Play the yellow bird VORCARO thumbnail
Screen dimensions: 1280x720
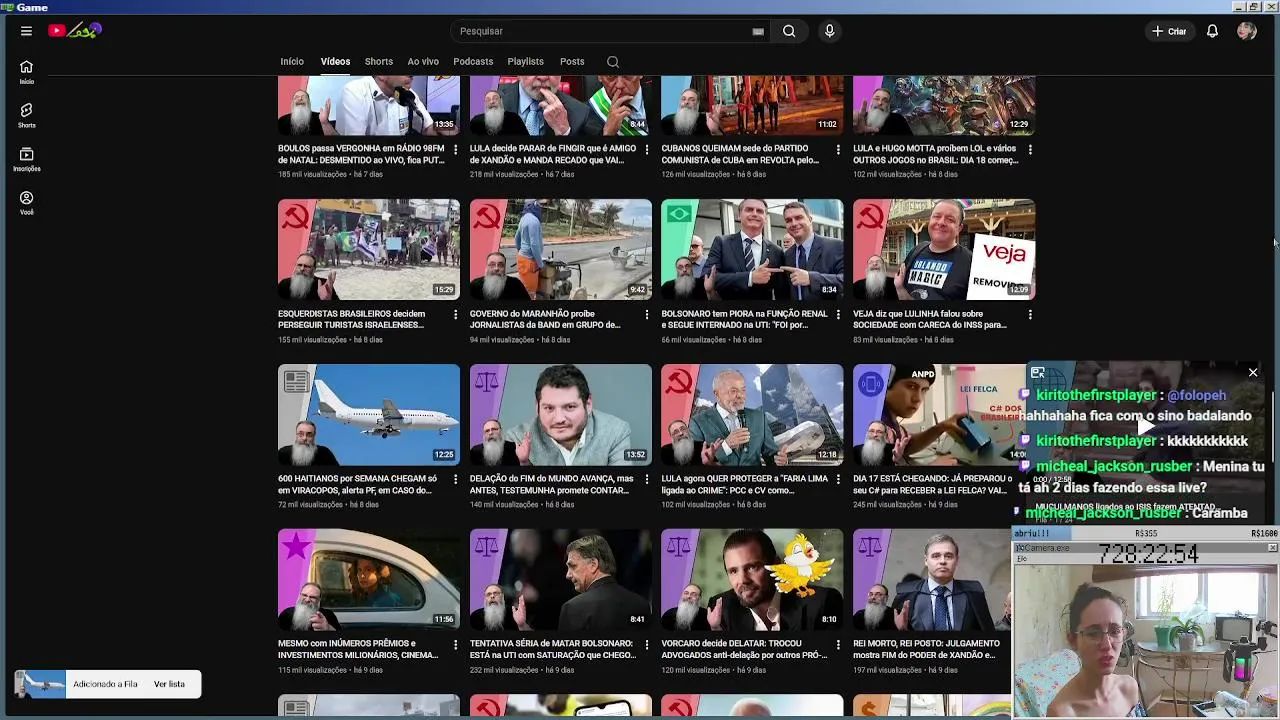[752, 579]
